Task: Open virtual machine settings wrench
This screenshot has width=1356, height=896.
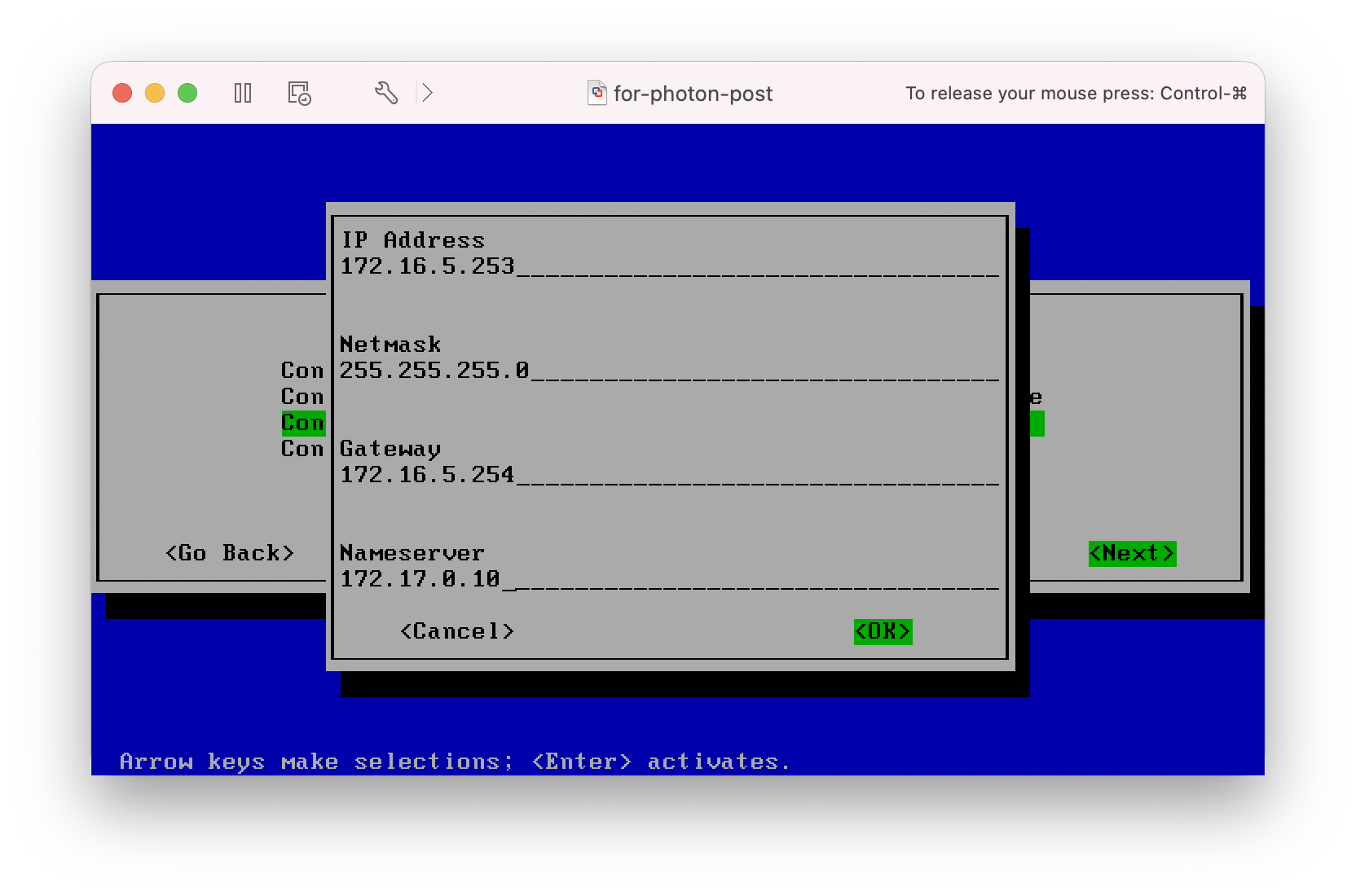Action: 386,93
